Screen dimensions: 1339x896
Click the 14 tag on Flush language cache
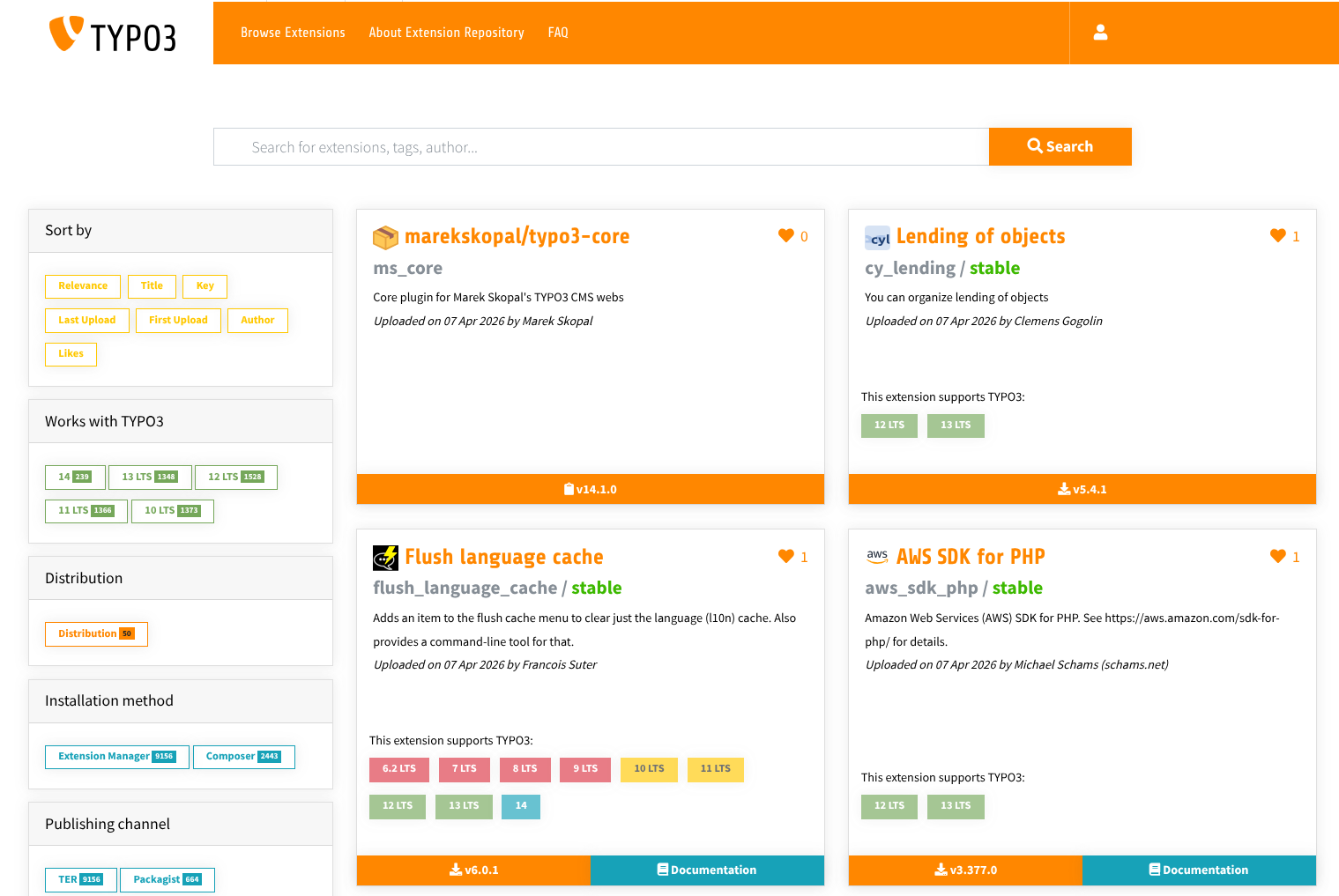[521, 807]
